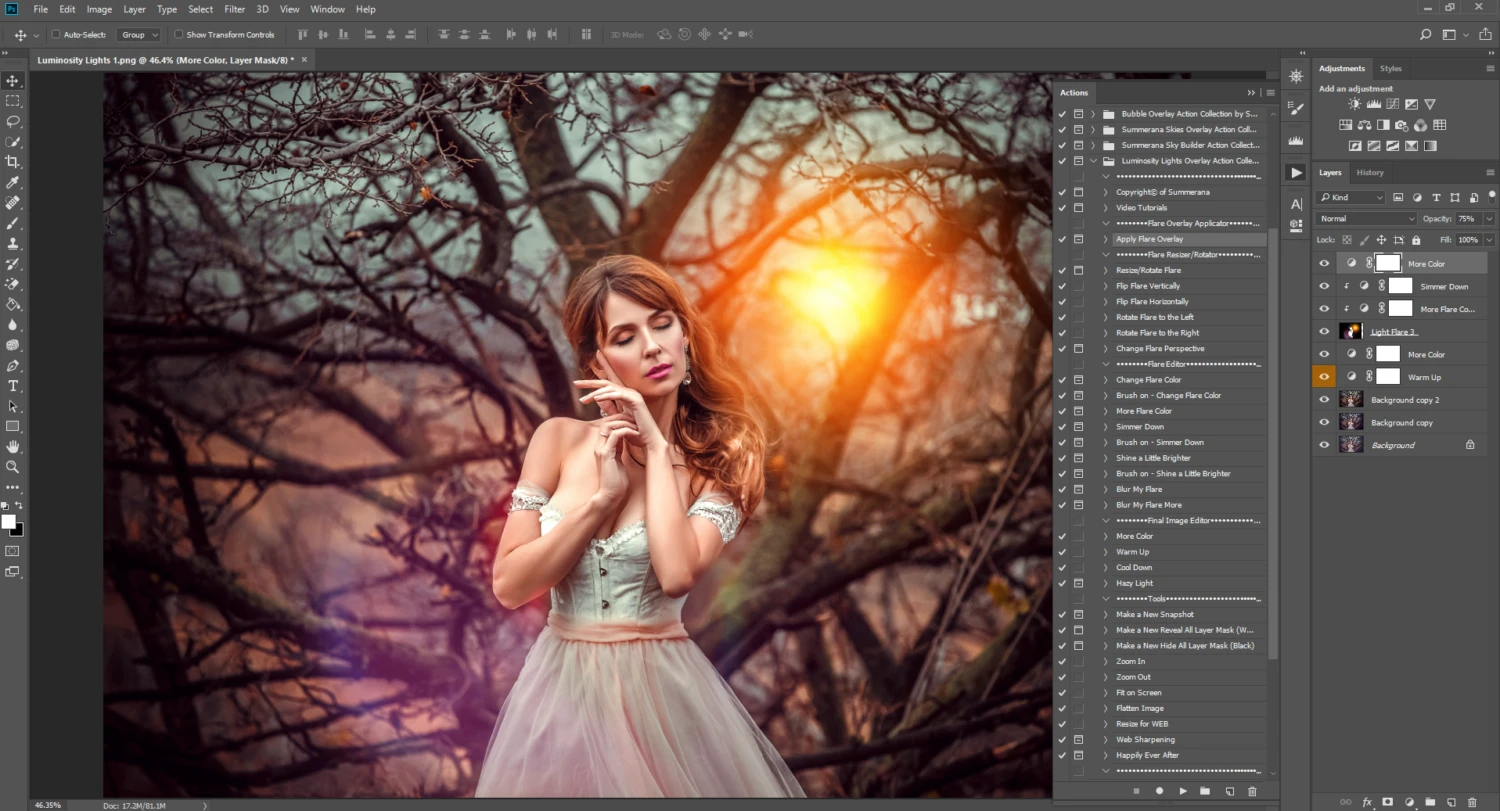Image resolution: width=1500 pixels, height=811 pixels.
Task: Play the Apply Flare Overlay action
Action: (1183, 791)
